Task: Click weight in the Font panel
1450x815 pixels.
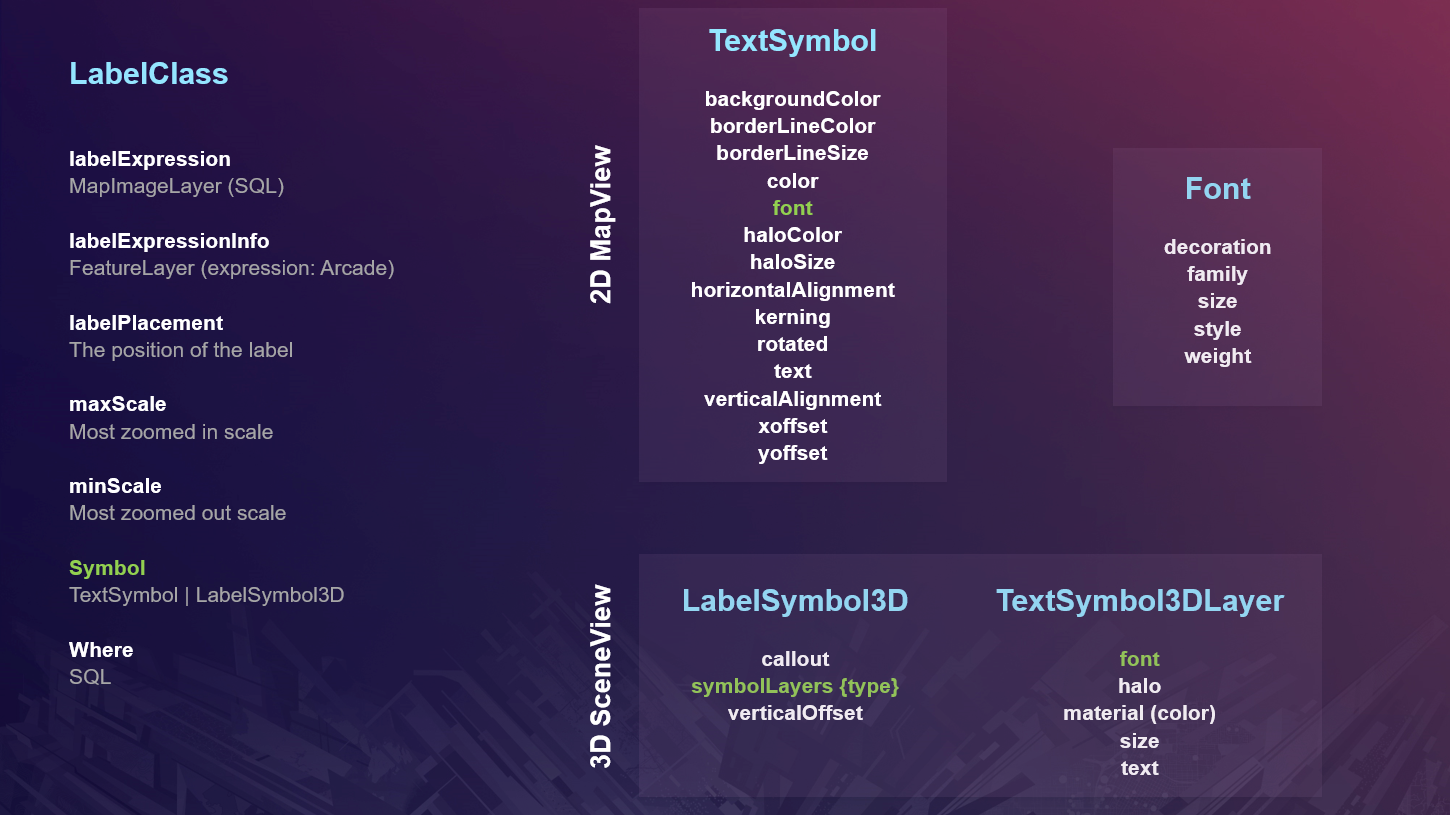Action: (x=1217, y=356)
